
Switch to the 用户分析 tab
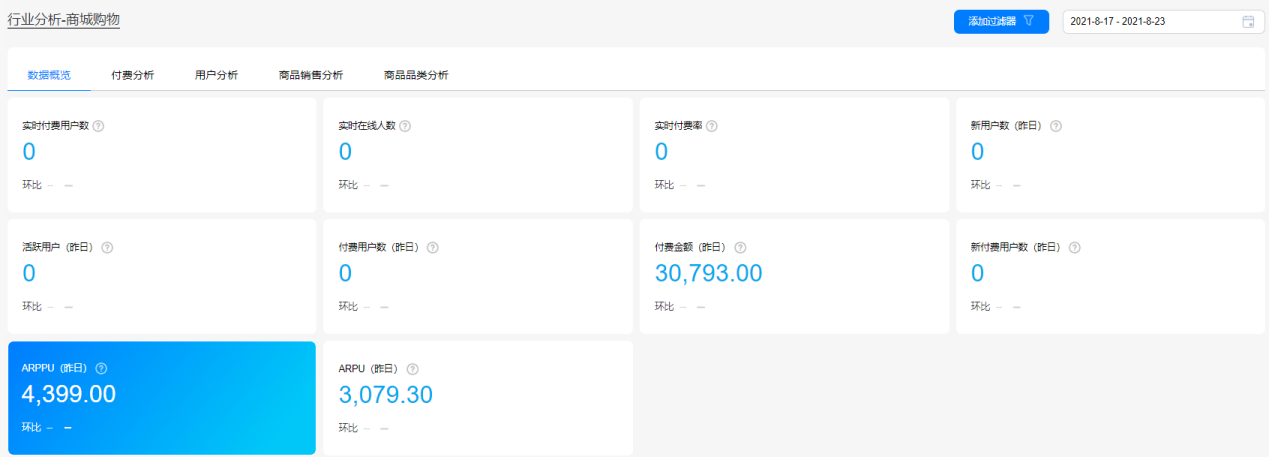(216, 75)
